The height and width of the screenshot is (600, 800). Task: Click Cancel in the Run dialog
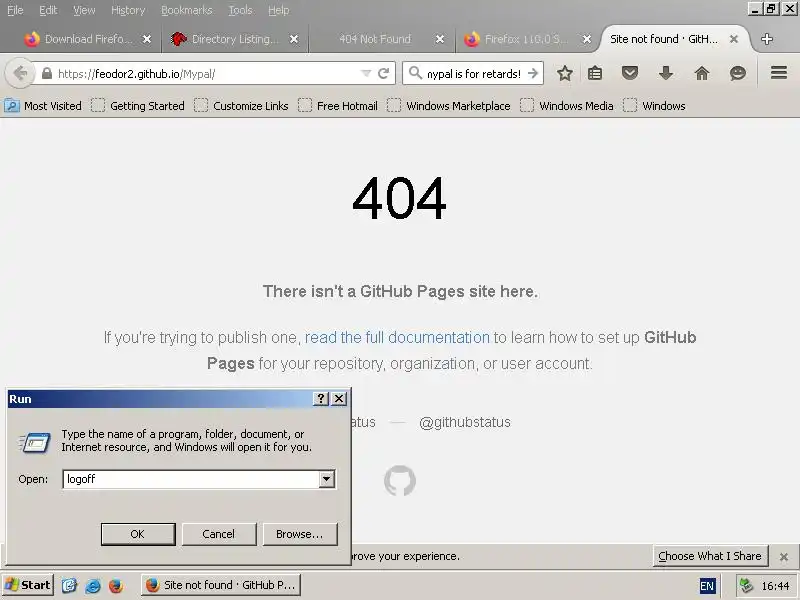point(218,534)
